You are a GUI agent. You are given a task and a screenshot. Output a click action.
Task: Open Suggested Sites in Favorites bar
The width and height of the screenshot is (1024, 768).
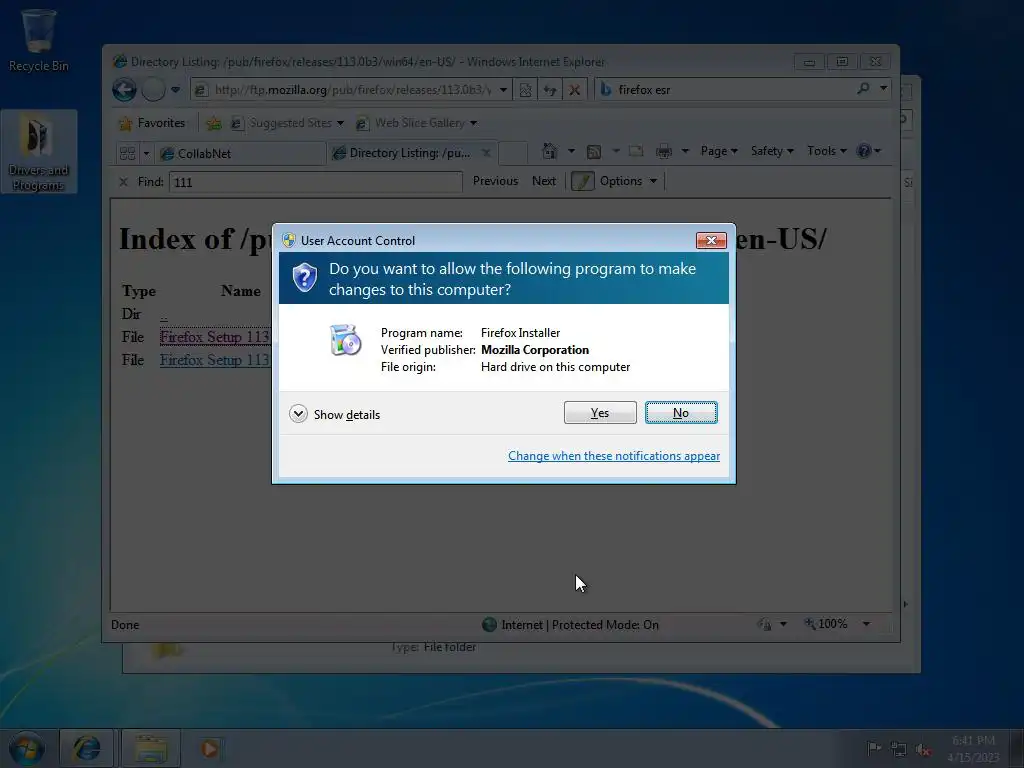(x=287, y=123)
